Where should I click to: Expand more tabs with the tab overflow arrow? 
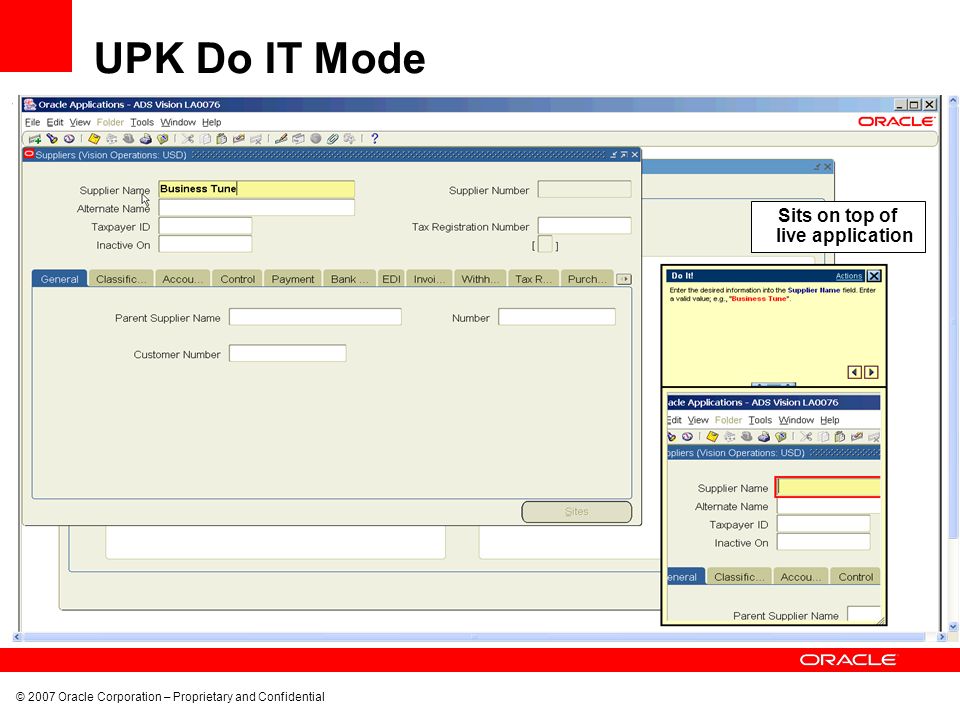(624, 279)
